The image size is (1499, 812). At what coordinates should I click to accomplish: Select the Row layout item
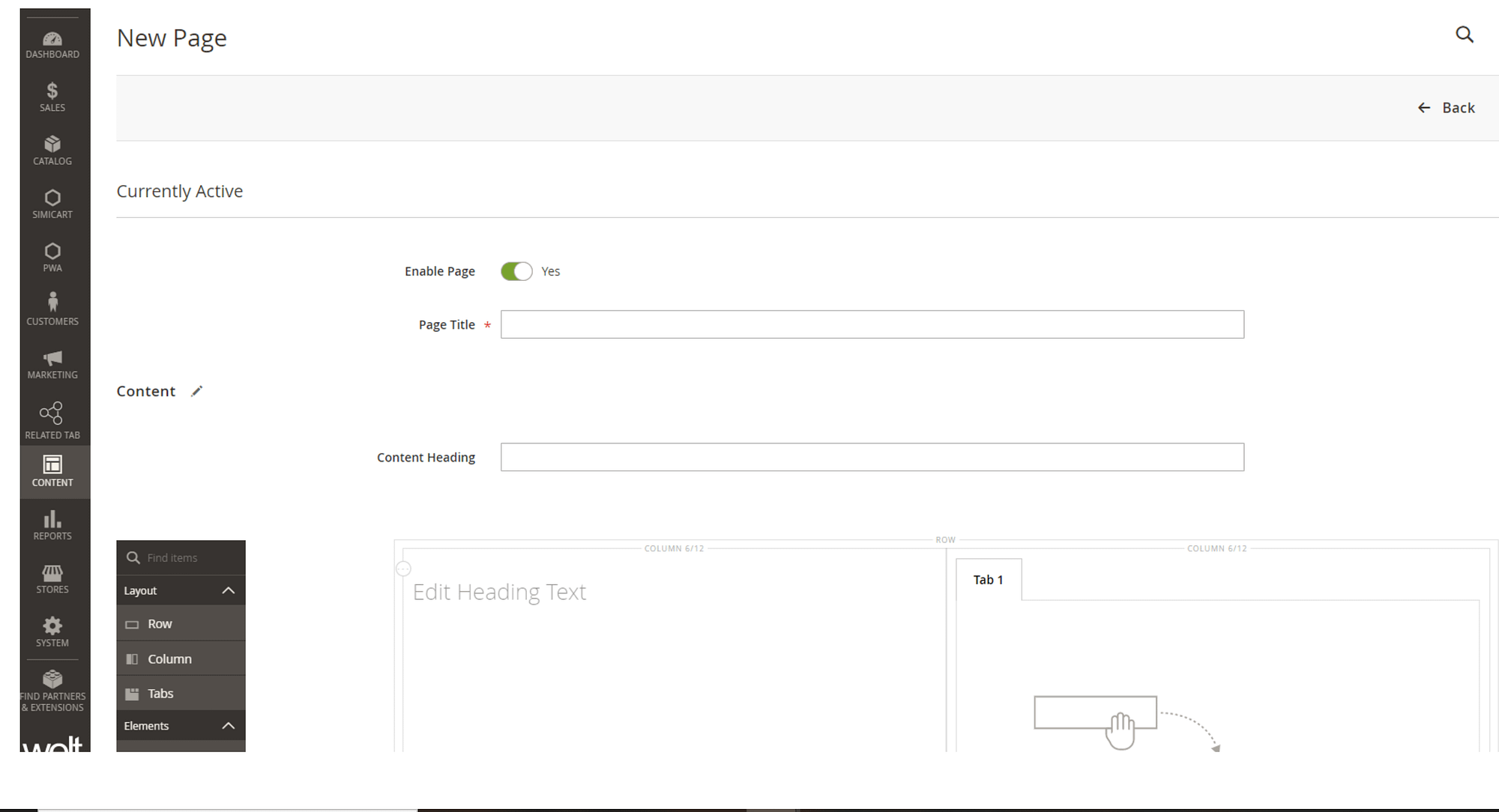(181, 624)
